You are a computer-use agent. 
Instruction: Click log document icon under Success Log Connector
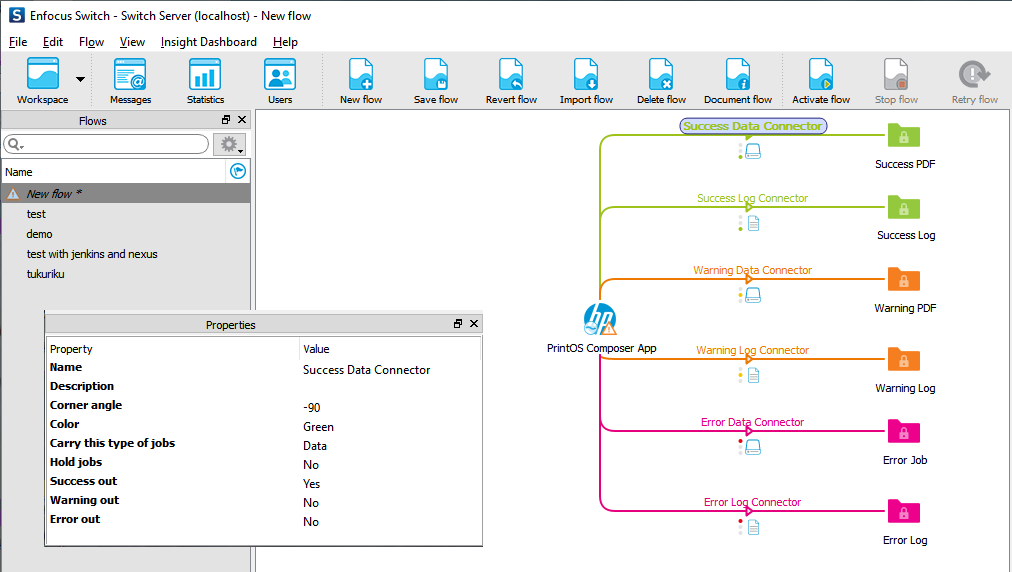pyautogui.click(x=753, y=224)
